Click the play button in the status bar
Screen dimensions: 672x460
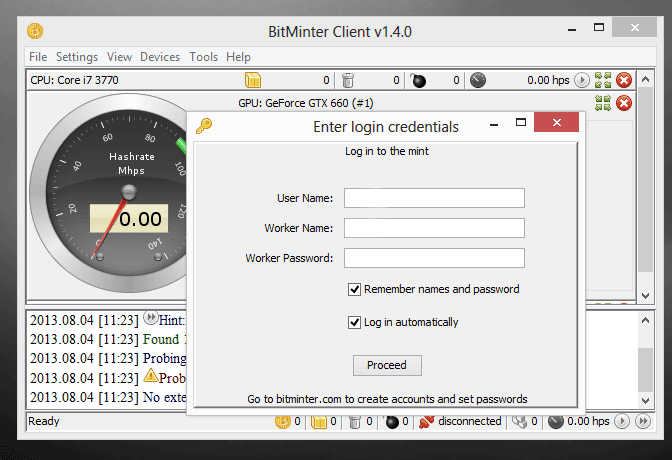click(622, 421)
